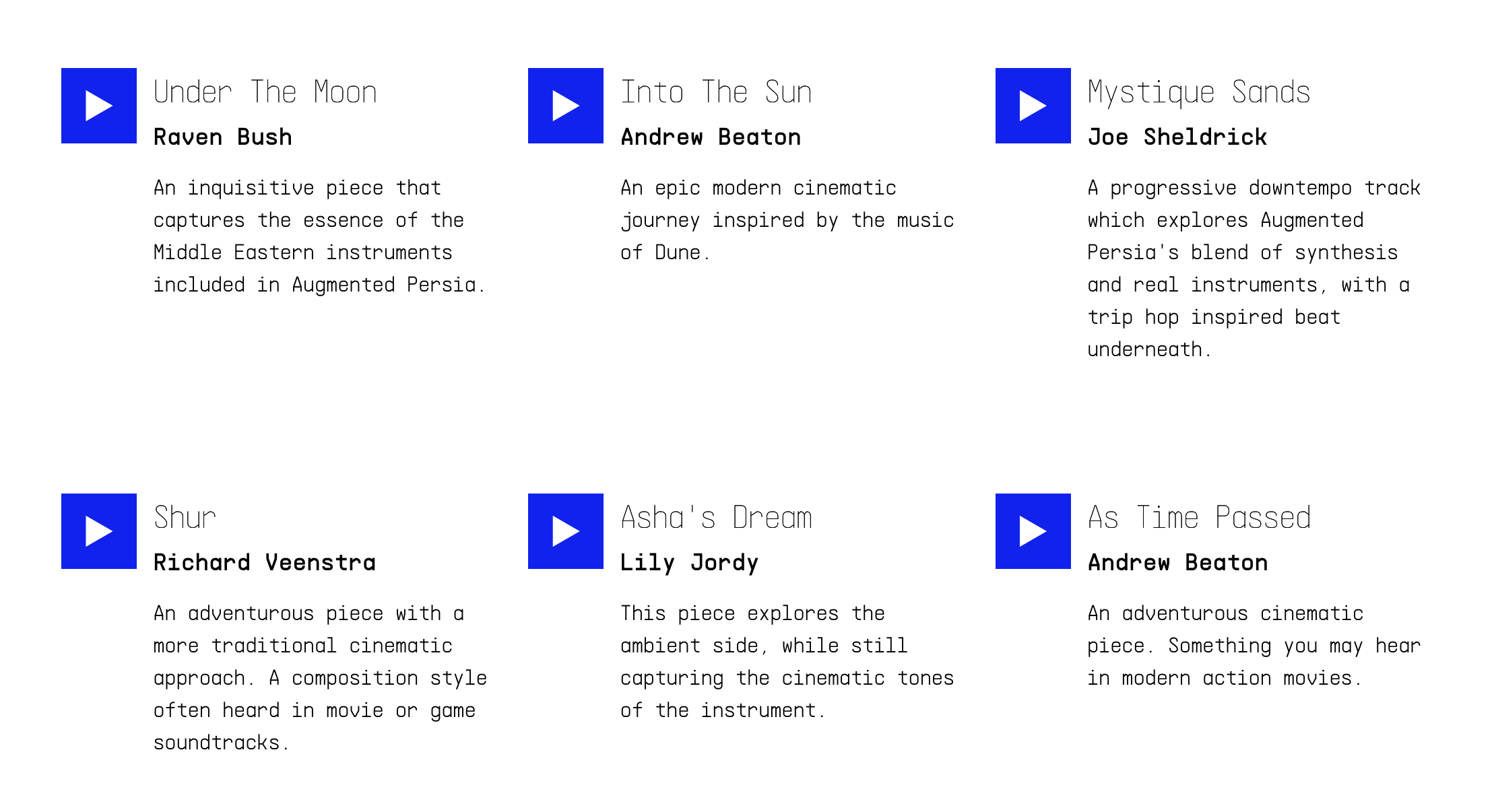Click artist name Raven Bush
The image size is (1494, 812).
coord(223,137)
